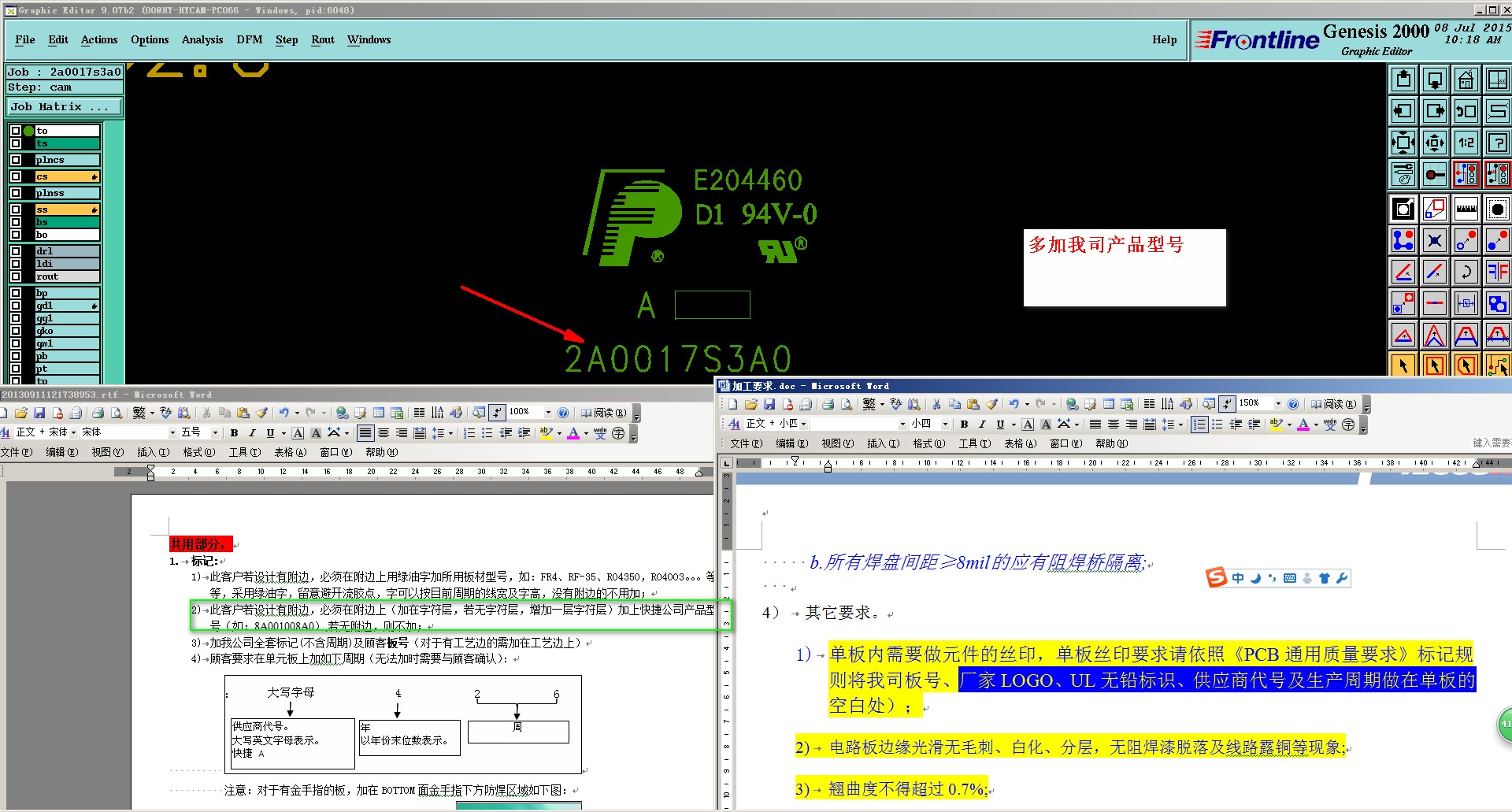Expand font color dropdown arrow in 加工要求.doc window
Image resolution: width=1512 pixels, height=812 pixels.
pos(1316,425)
